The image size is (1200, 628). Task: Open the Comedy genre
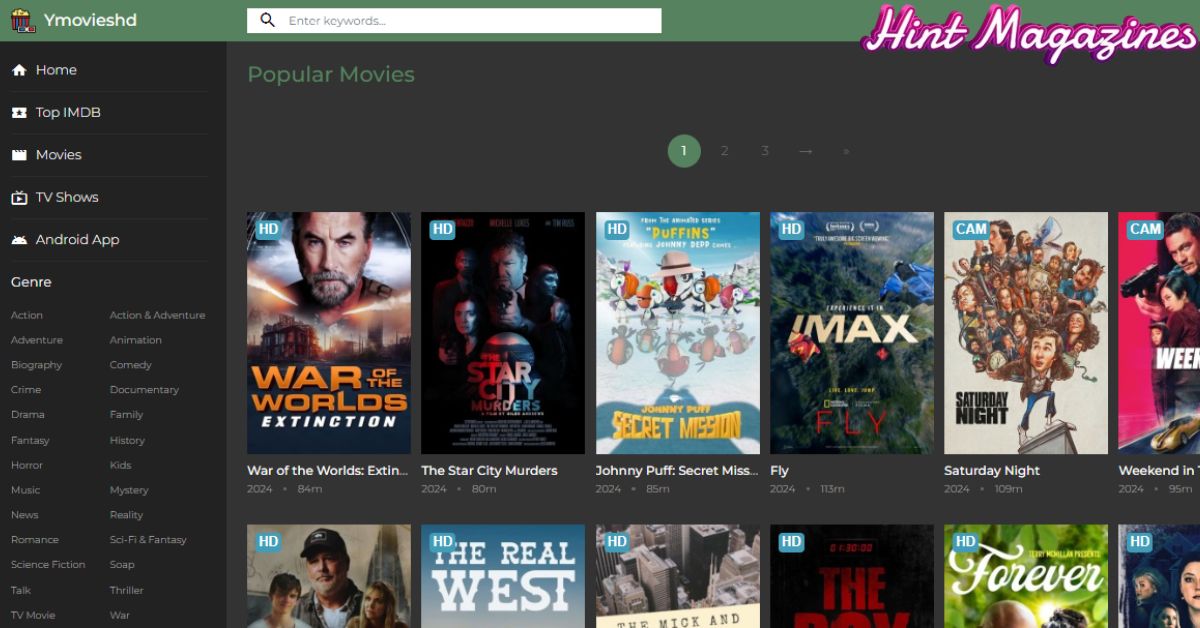(x=131, y=365)
